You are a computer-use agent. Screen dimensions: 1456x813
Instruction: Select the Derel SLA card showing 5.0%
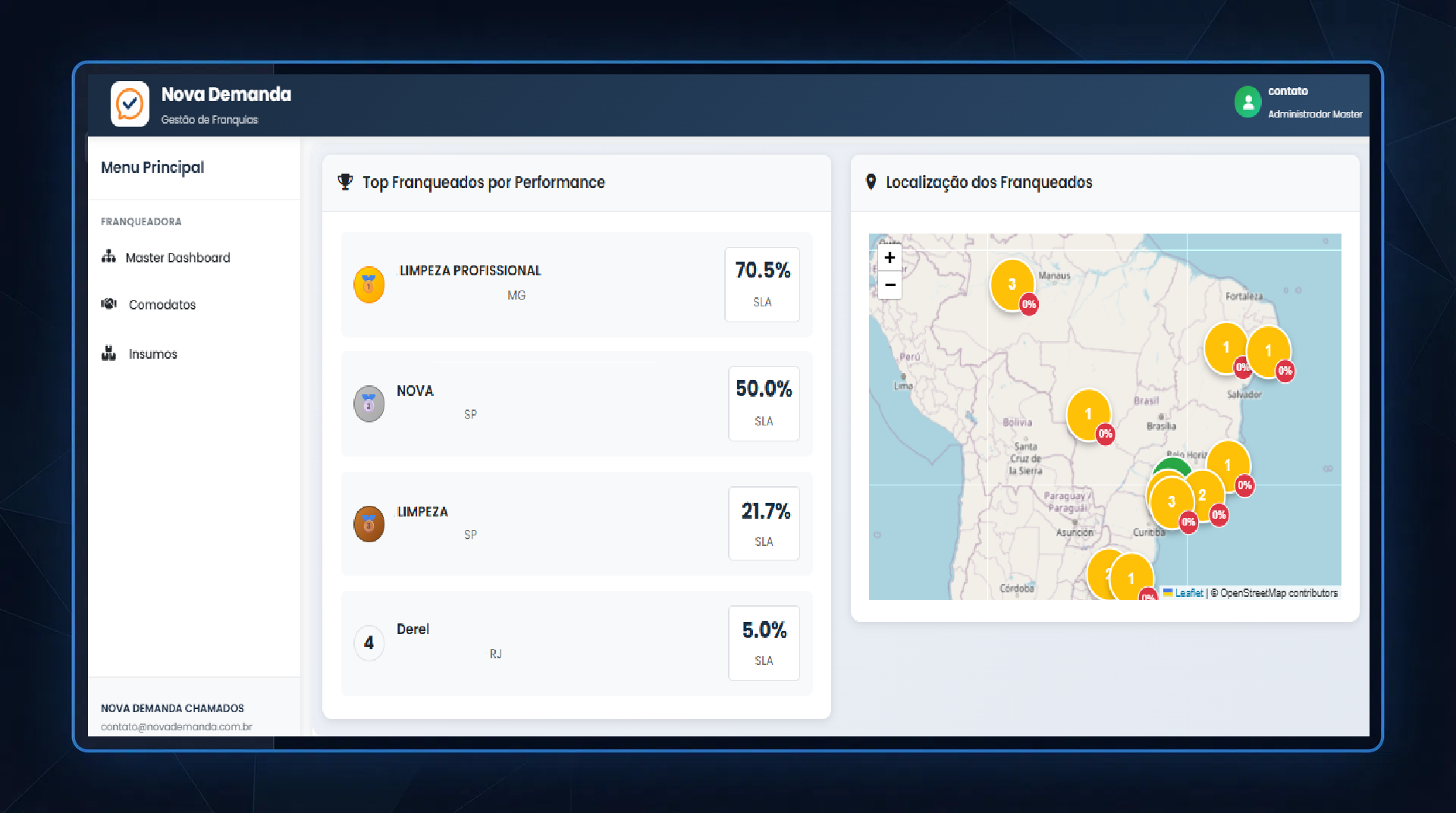pos(764,642)
